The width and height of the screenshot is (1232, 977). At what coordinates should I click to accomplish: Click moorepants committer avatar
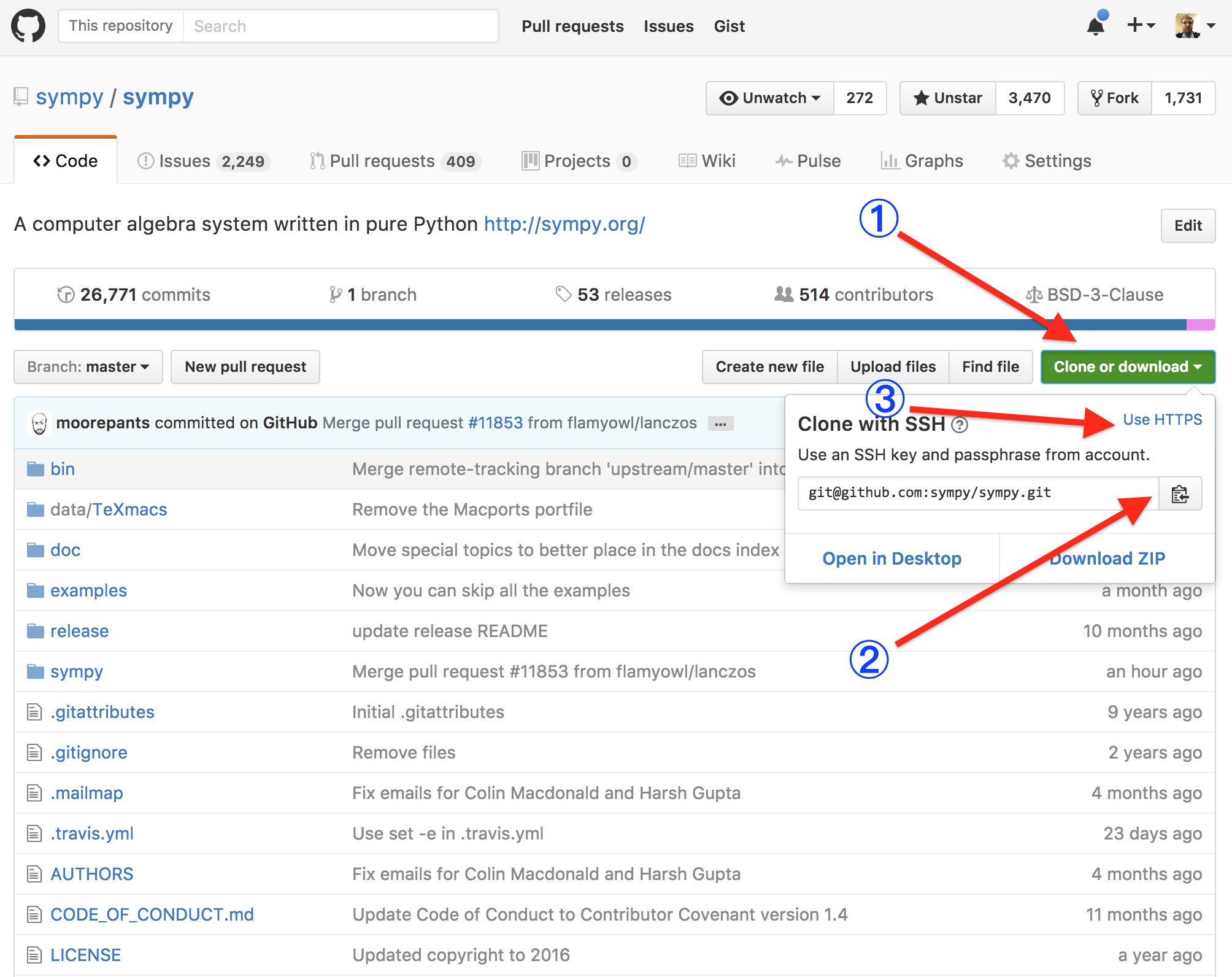tap(39, 423)
